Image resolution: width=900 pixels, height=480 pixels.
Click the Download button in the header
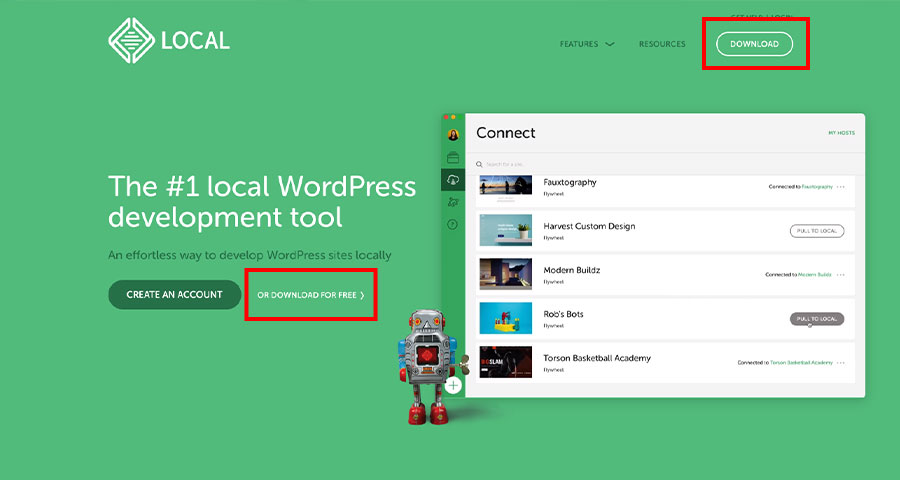pyautogui.click(x=754, y=44)
